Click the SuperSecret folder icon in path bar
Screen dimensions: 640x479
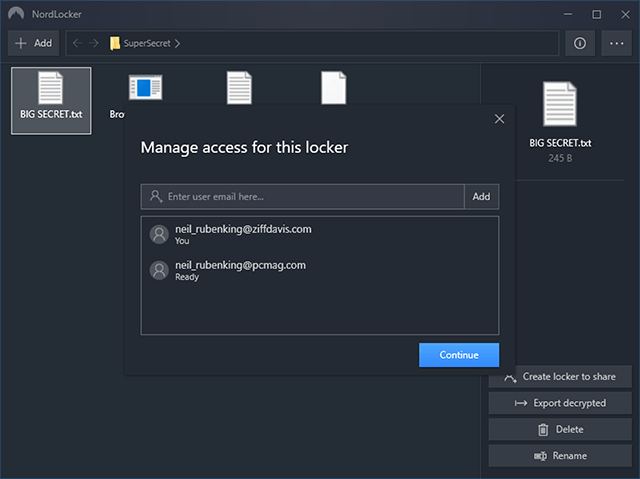115,43
